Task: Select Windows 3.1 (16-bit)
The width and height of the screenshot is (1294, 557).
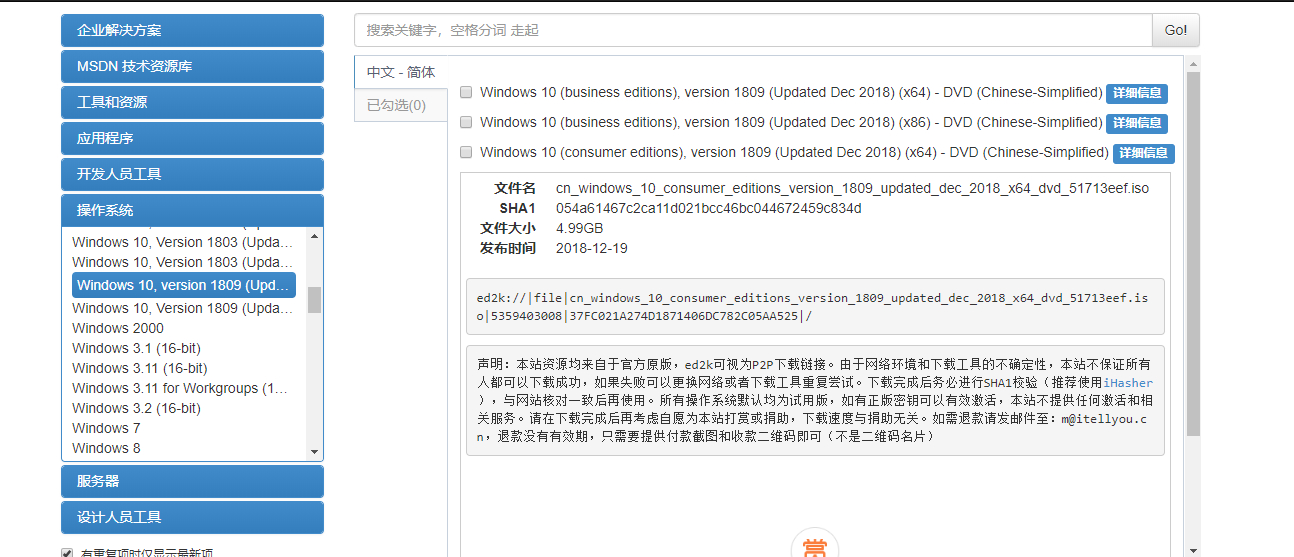Action: [x=136, y=348]
